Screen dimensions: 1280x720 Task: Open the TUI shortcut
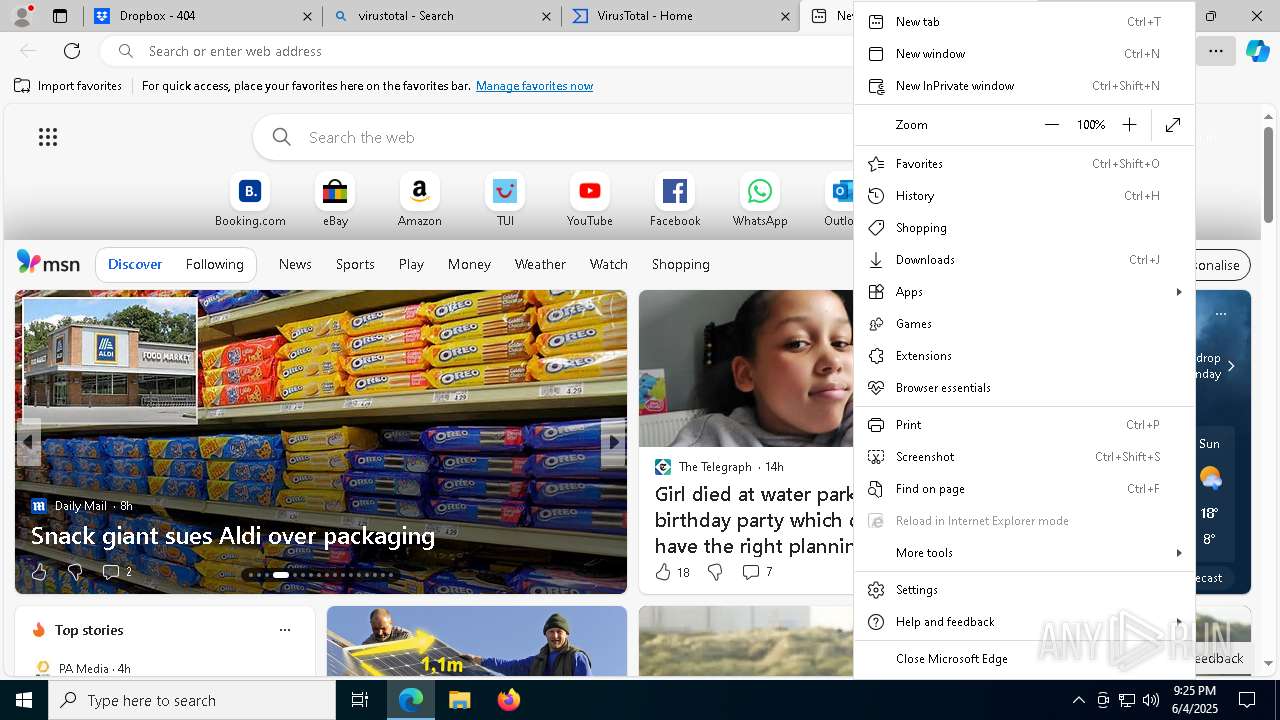point(505,201)
